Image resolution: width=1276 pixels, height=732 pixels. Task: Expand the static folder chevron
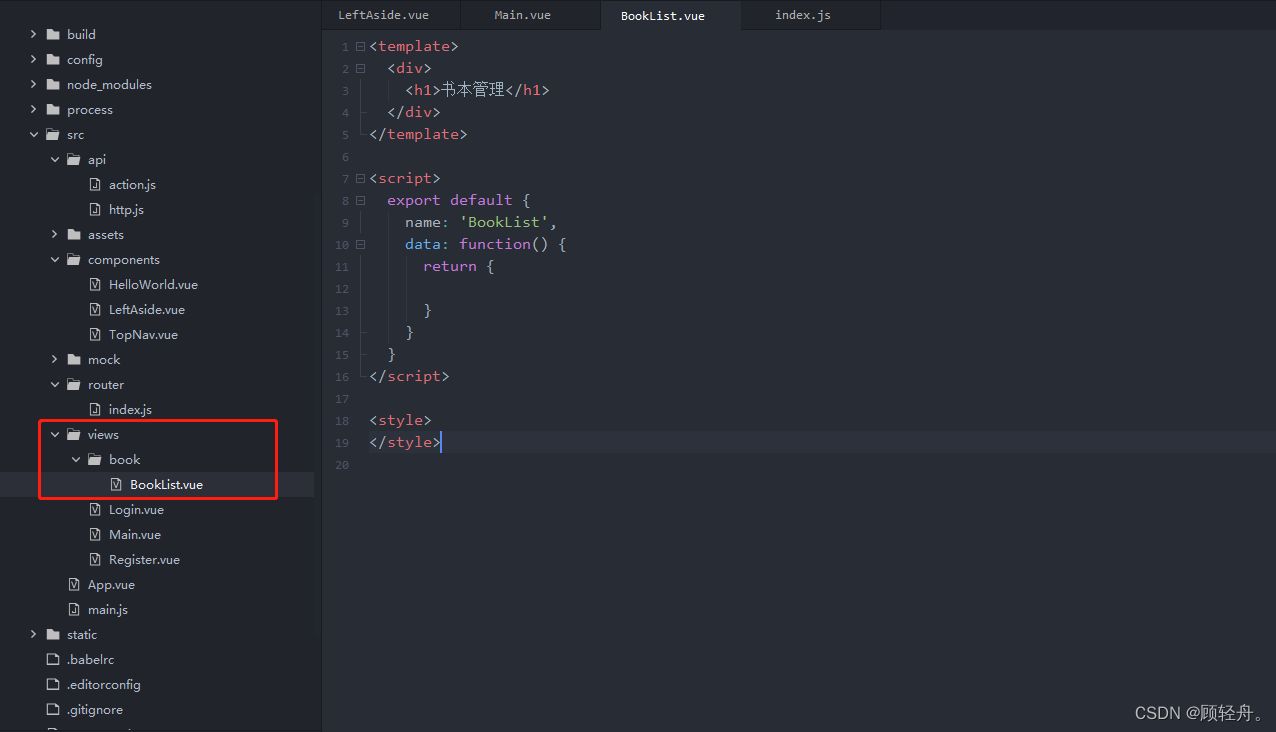pos(34,635)
